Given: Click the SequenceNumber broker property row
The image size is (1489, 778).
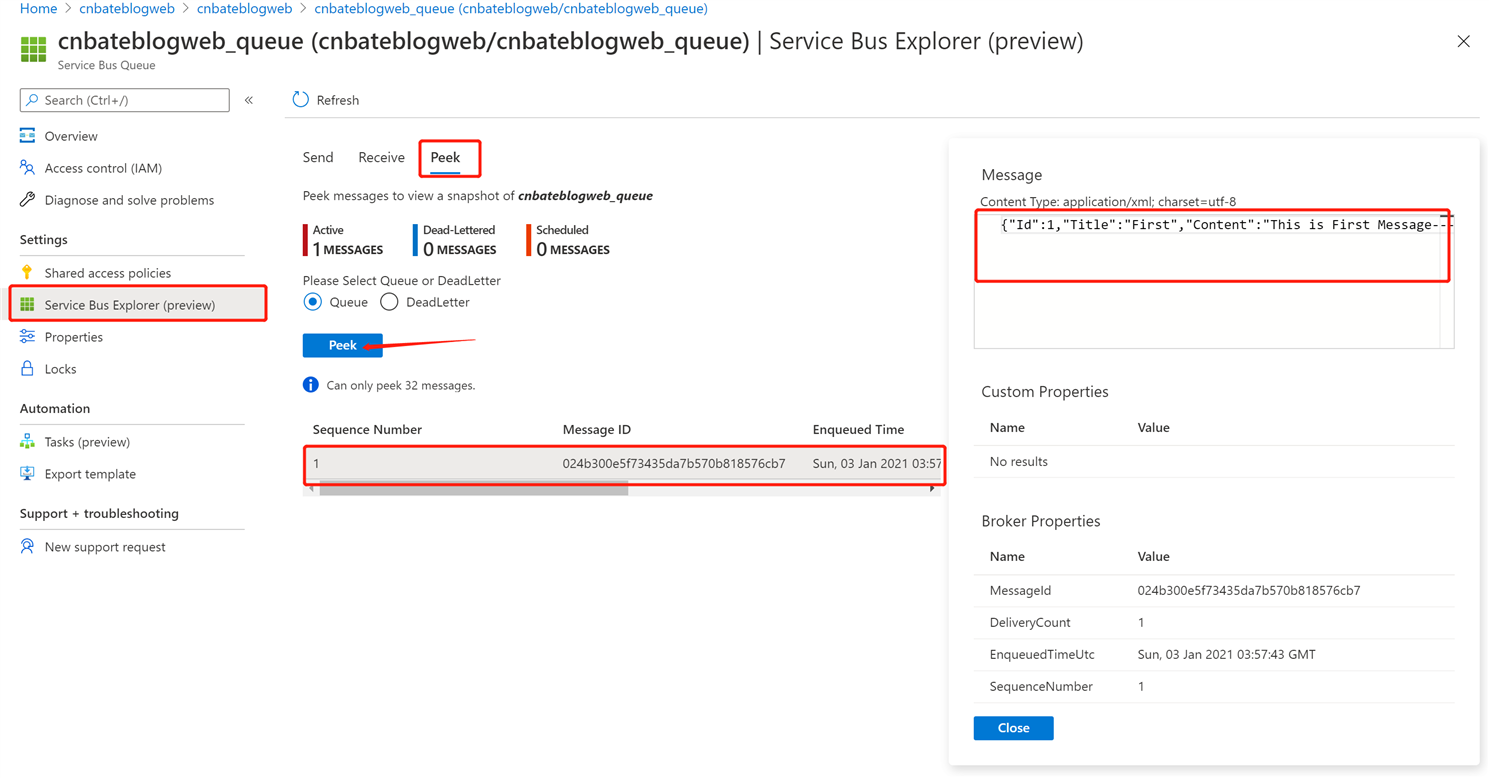Looking at the screenshot, I should coord(1214,686).
